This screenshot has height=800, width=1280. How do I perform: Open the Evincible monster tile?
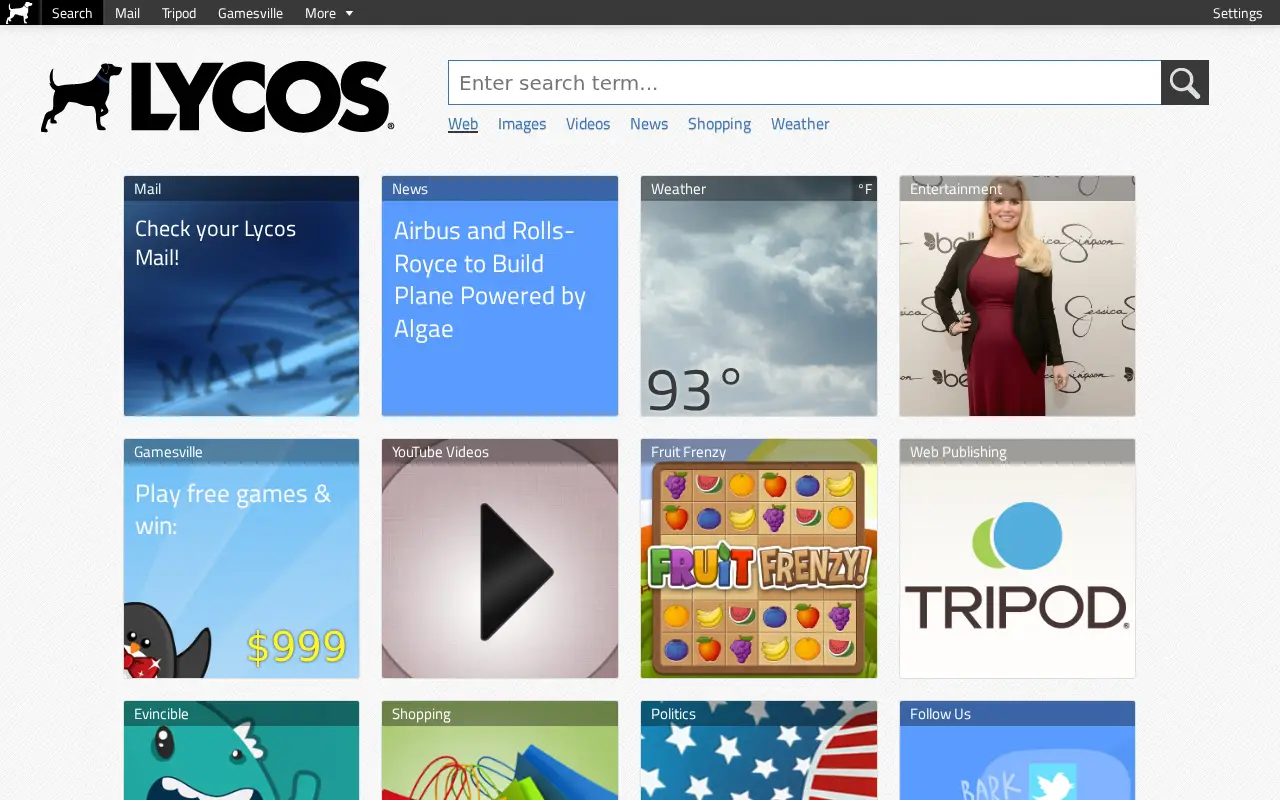tap(241, 750)
